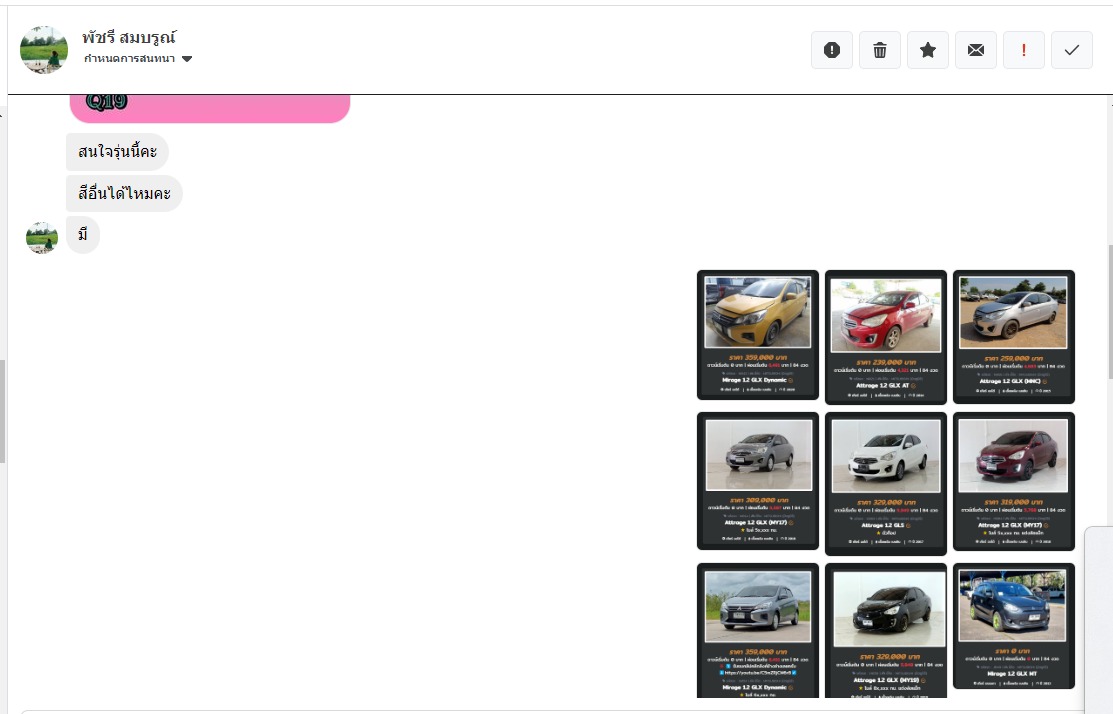Open white Attrage 1.2 GLS 329,000 image
Viewport: 1113px width, 714px height.
pos(886,484)
